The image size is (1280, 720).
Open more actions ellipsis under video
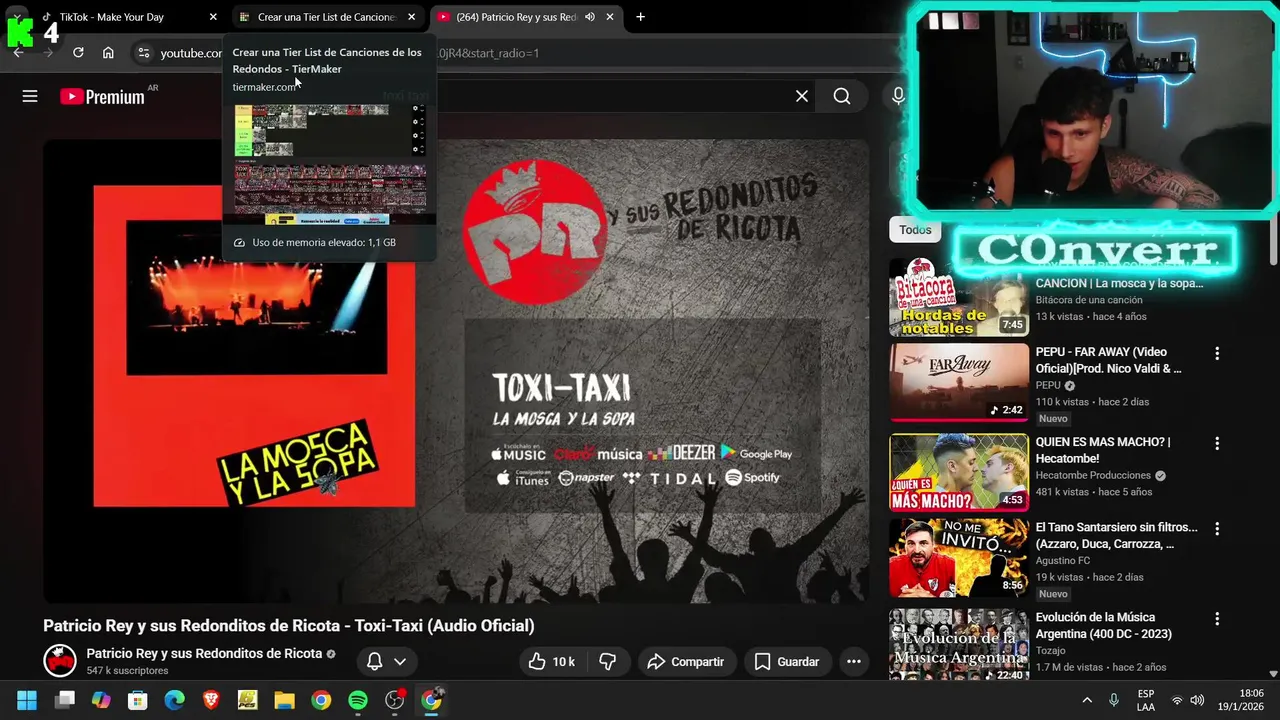pos(853,661)
